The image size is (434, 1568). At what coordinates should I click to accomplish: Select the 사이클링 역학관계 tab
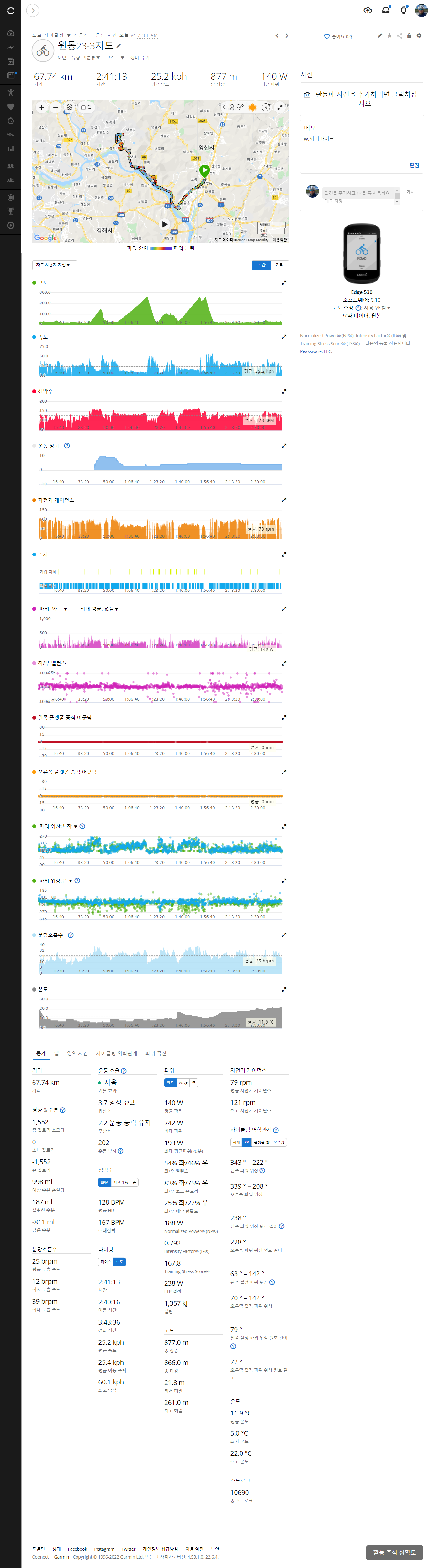(x=116, y=1054)
